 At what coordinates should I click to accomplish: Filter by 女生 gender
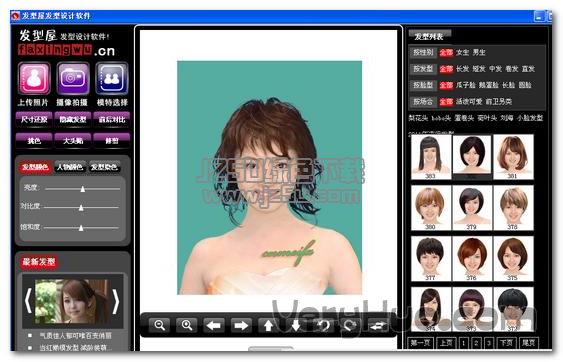(x=462, y=52)
